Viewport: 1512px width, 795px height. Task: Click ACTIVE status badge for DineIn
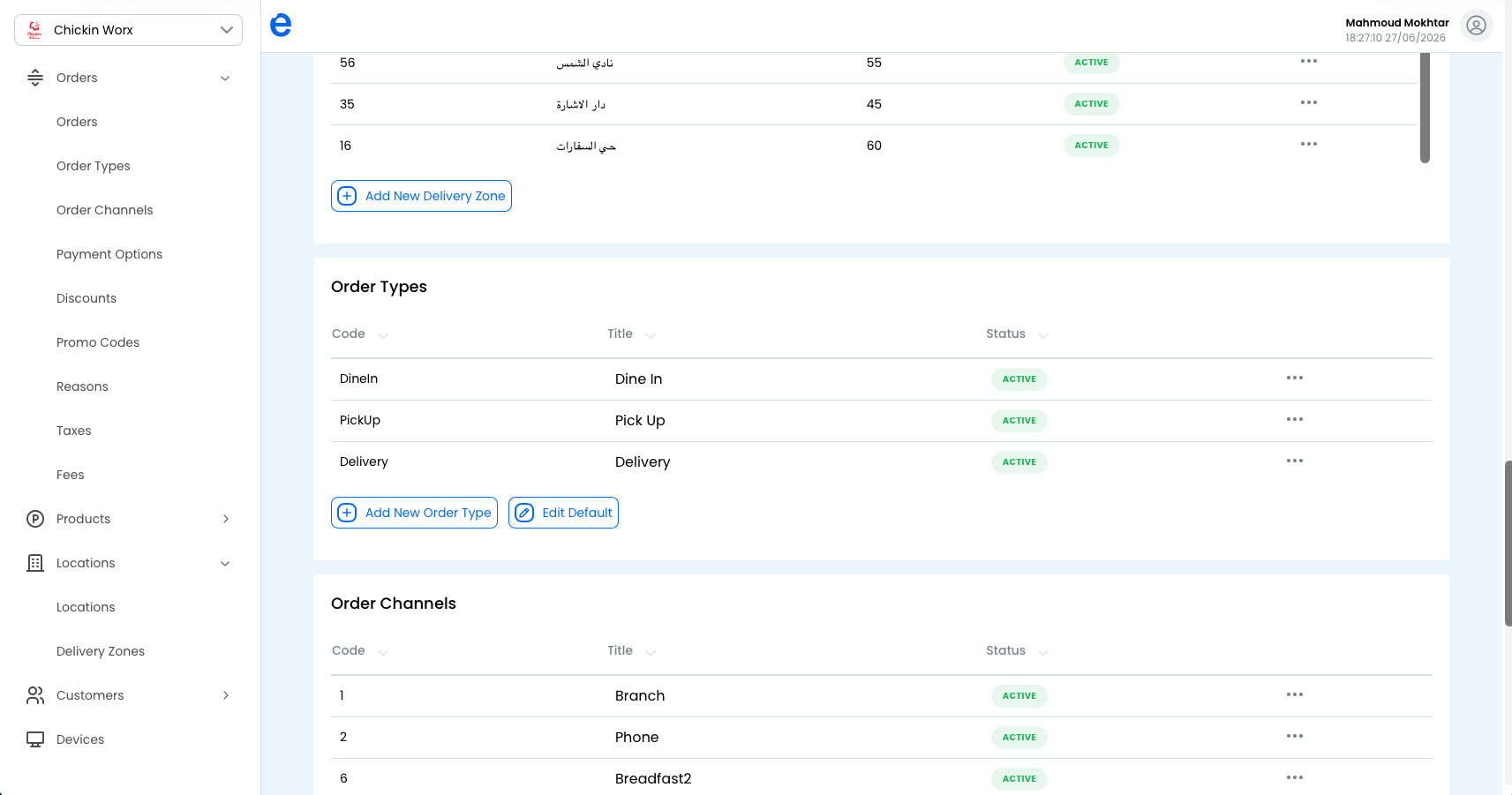tap(1019, 379)
